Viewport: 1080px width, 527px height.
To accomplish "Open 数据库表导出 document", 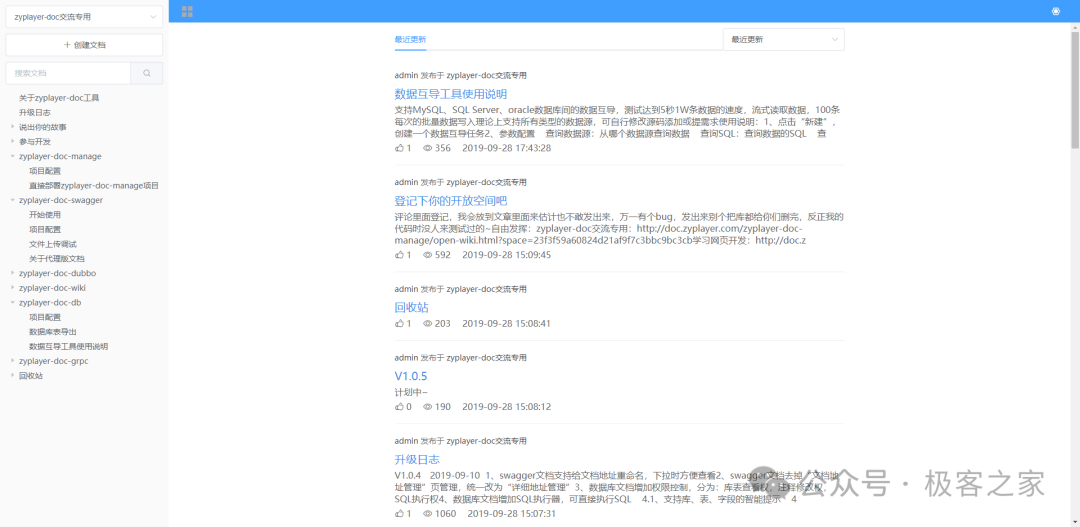I will (x=52, y=331).
